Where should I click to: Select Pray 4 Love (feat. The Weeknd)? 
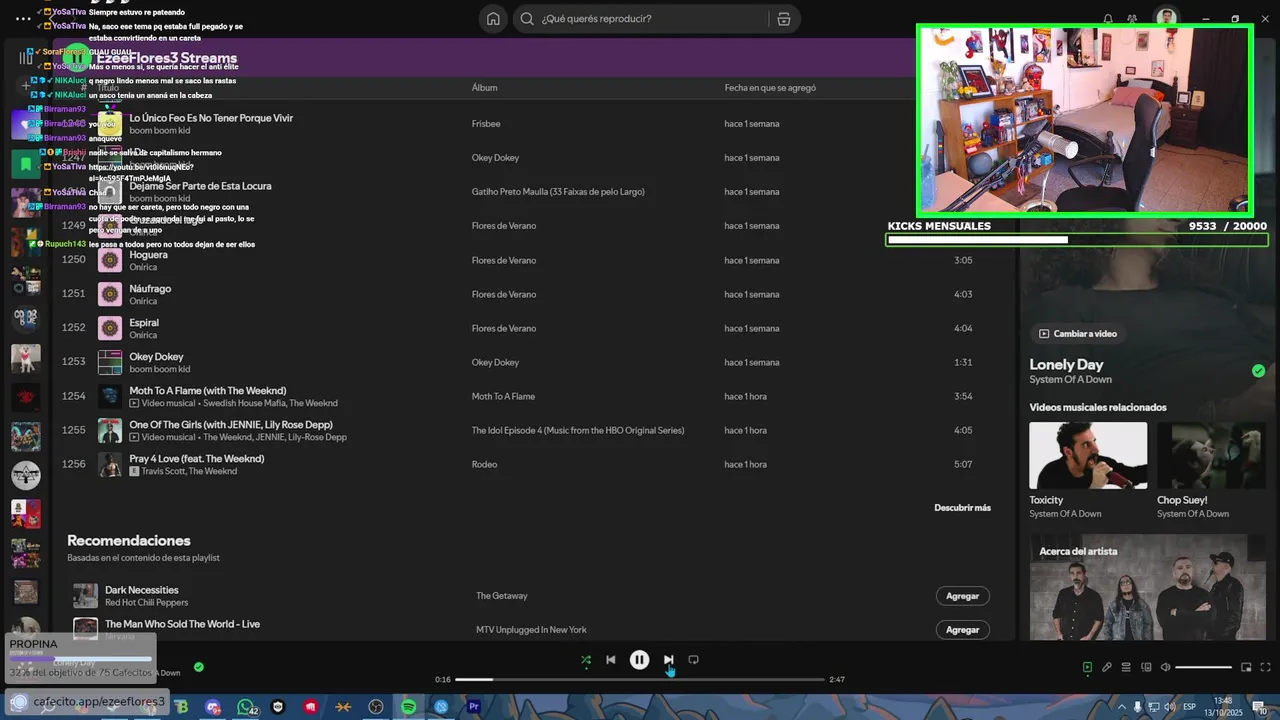[196, 459]
